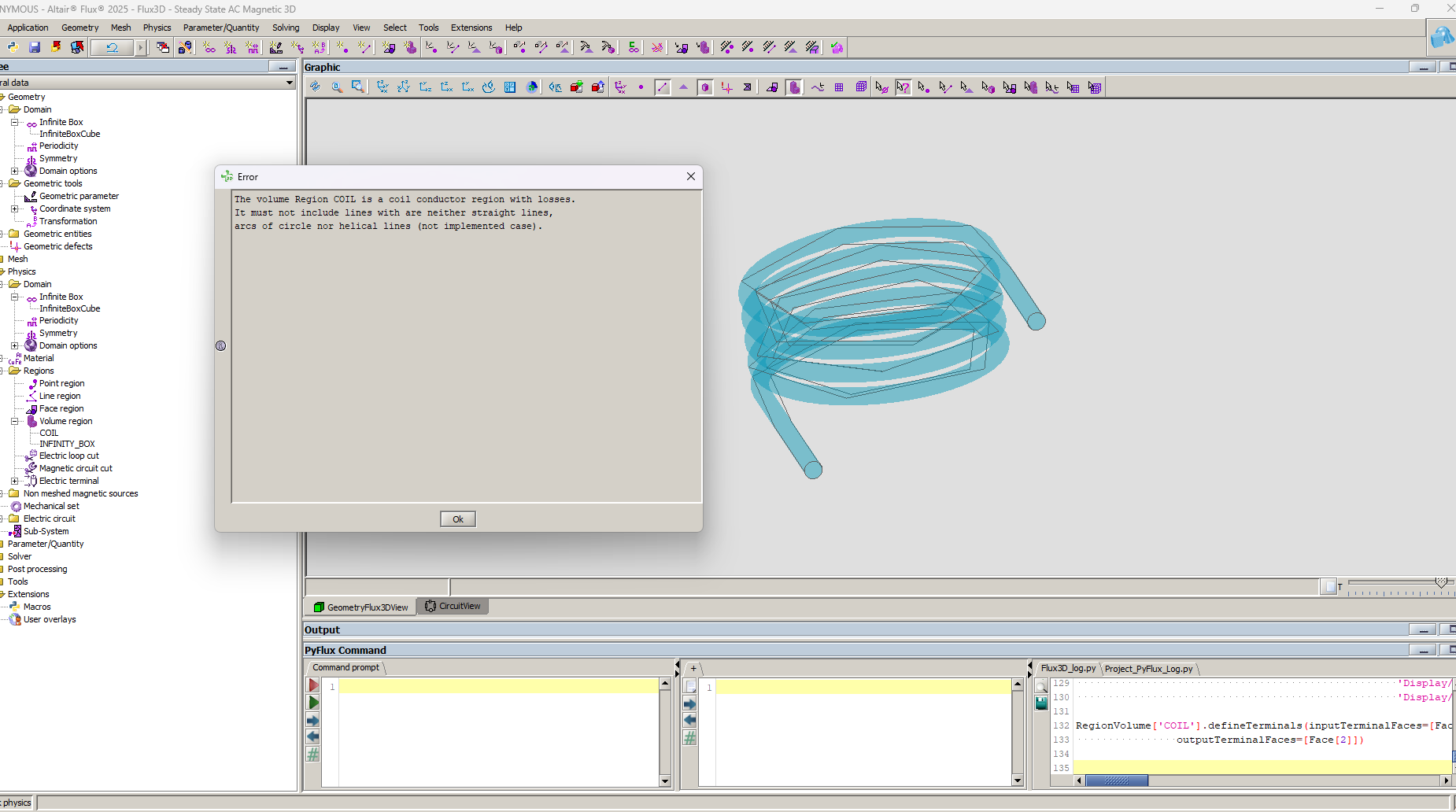This screenshot has height=812, width=1456.
Task: Toggle display of faces triangle icon
Action: pyautogui.click(x=683, y=87)
